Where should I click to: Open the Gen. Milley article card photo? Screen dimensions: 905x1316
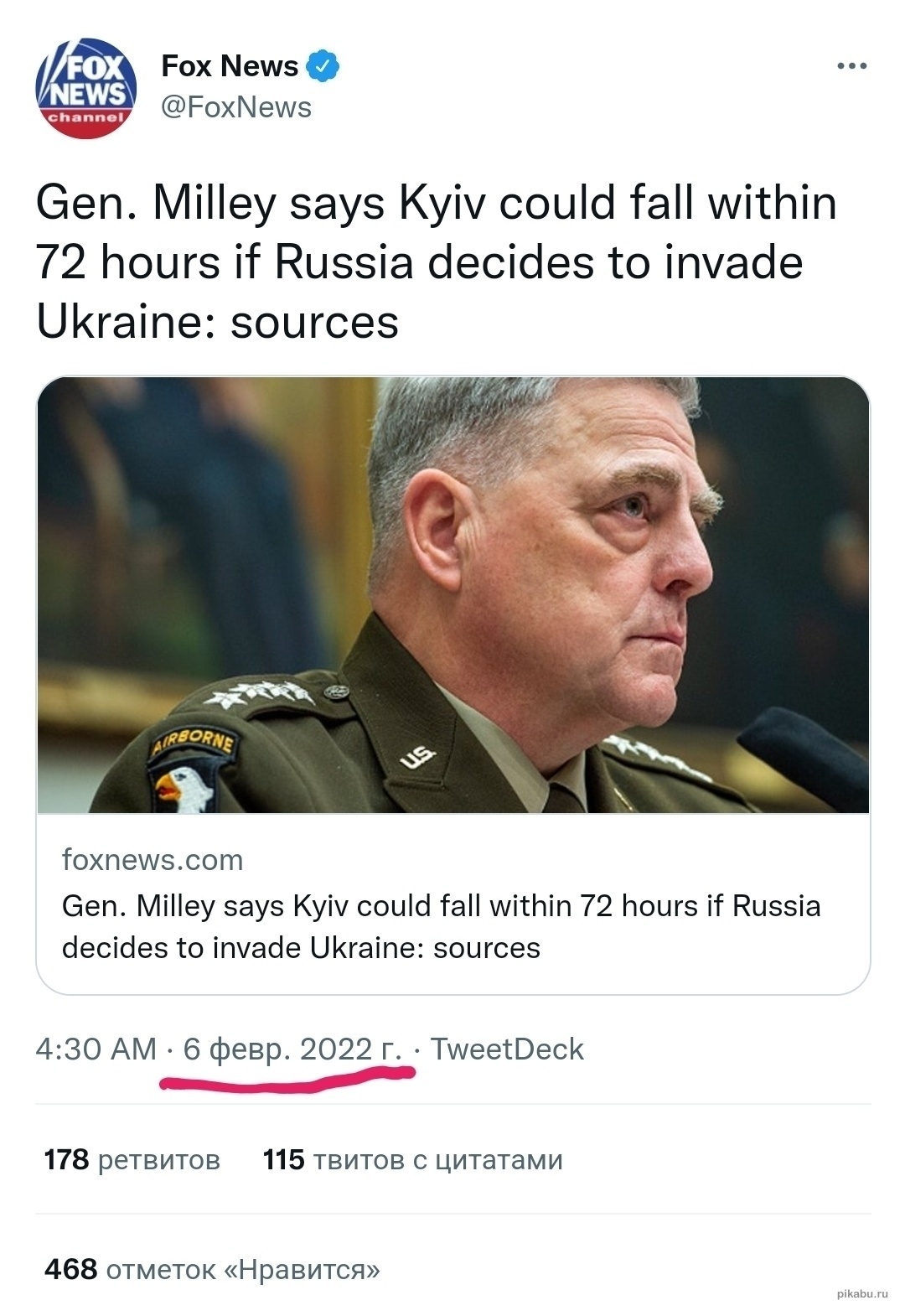(x=452, y=593)
